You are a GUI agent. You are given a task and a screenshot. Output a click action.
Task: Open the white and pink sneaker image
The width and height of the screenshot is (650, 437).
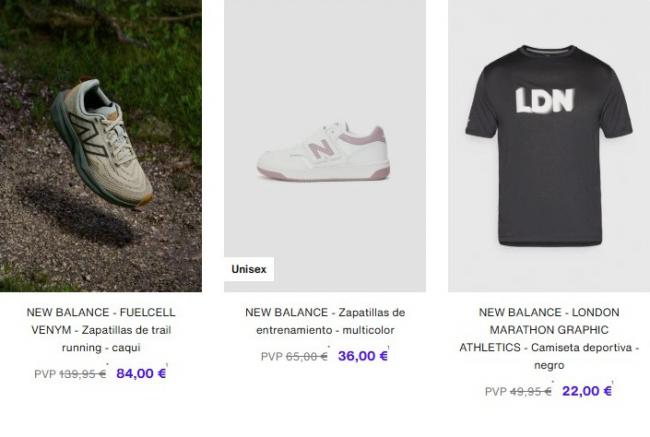pyautogui.click(x=325, y=146)
